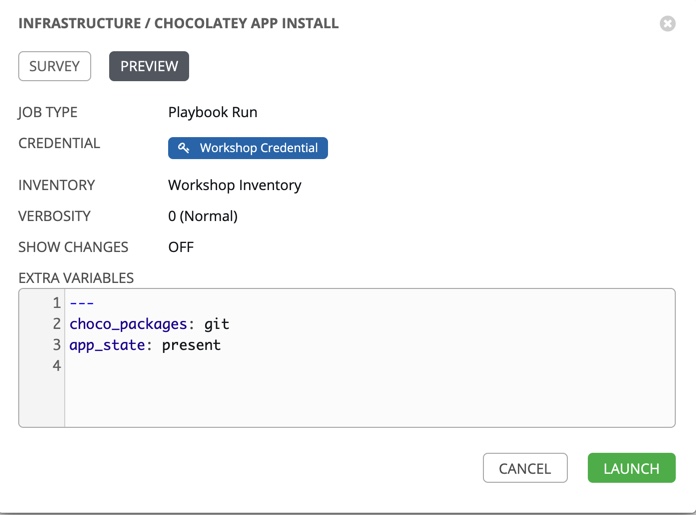This screenshot has width=696, height=515.
Task: Close the Chocolatey App Install dialog
Action: [x=667, y=23]
